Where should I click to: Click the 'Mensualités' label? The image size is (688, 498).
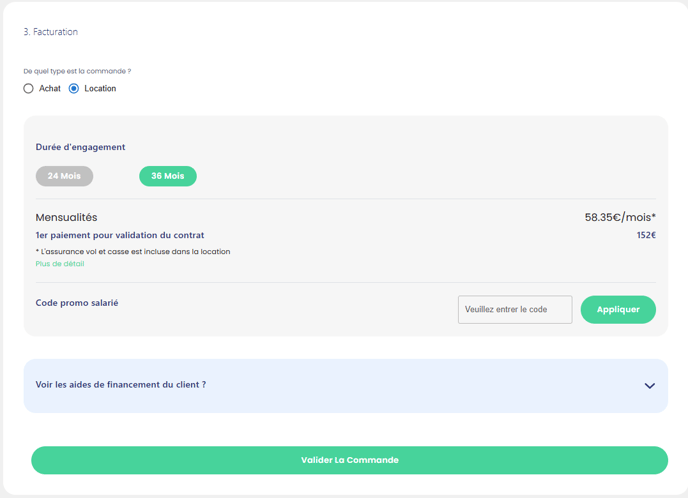(x=66, y=217)
